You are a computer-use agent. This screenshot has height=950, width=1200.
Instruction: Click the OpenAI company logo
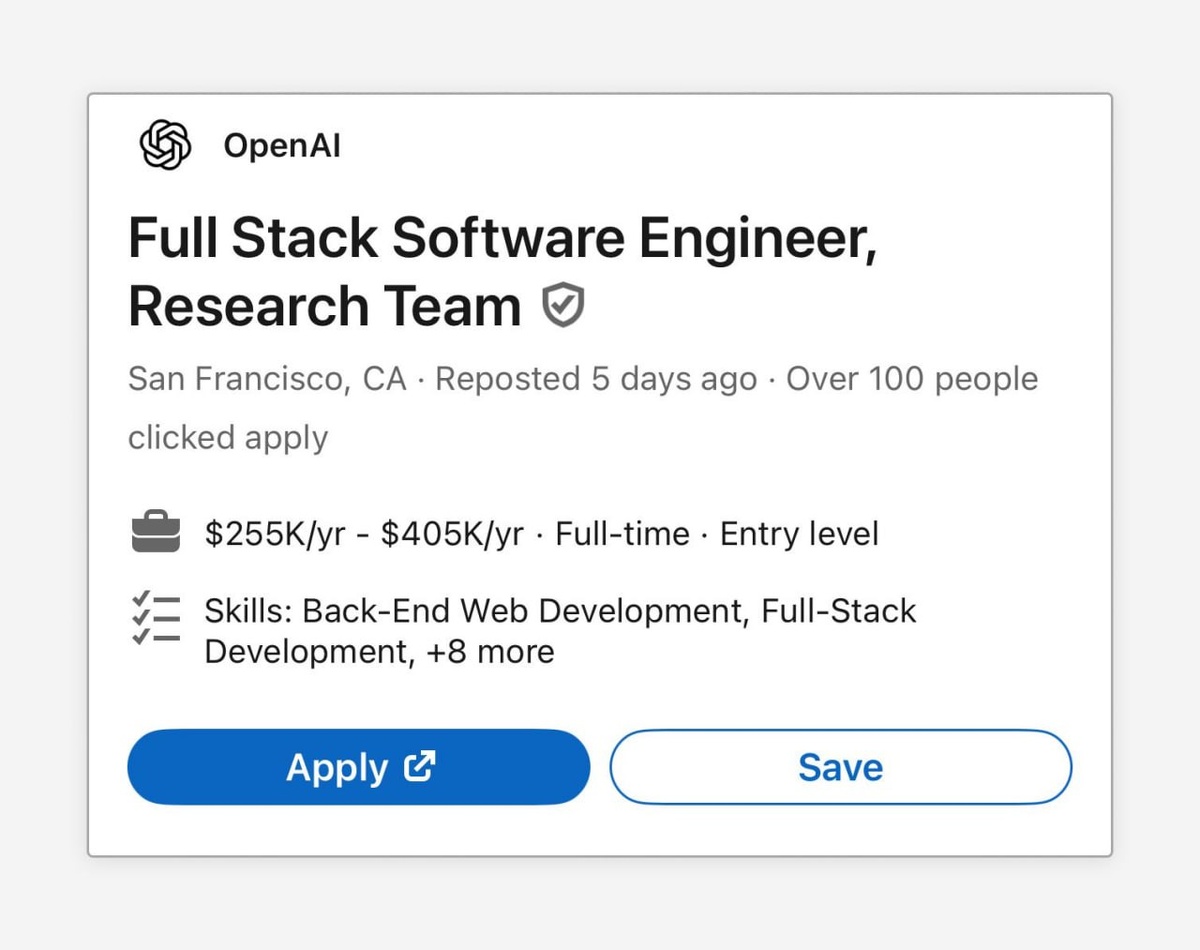tap(165, 145)
